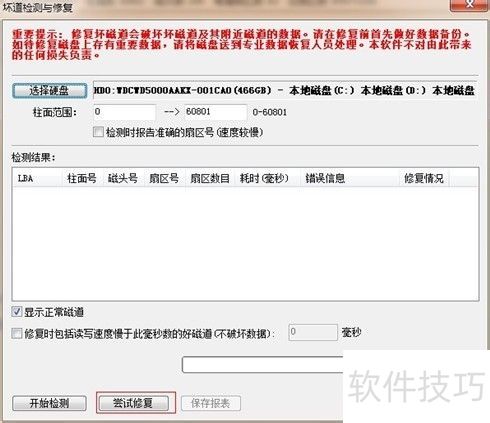Focus the ending cylinder field 60801

(x=216, y=112)
